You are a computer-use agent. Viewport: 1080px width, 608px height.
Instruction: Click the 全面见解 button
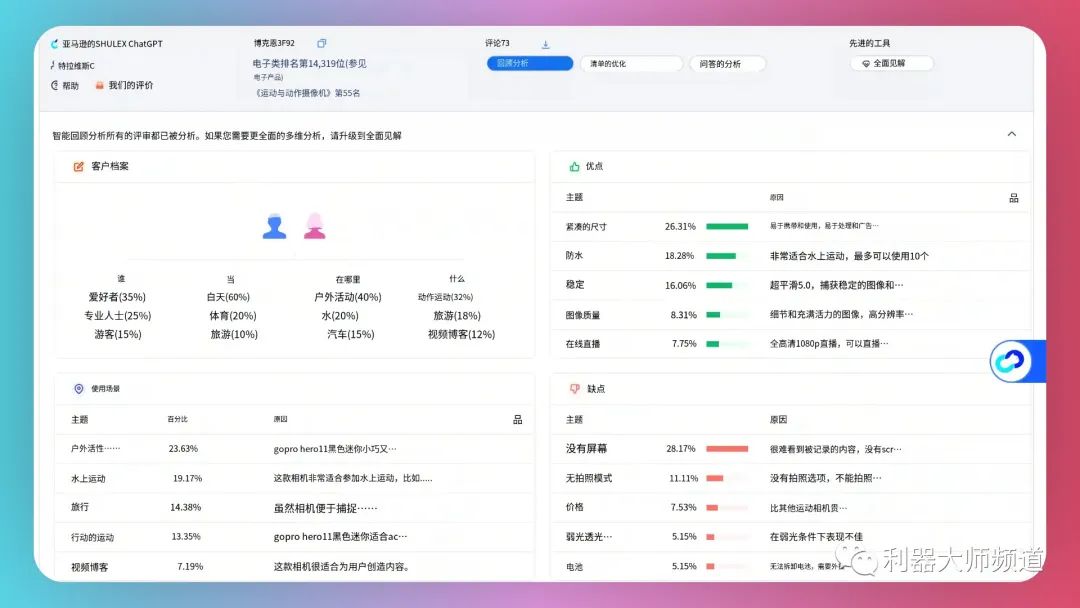(x=891, y=64)
